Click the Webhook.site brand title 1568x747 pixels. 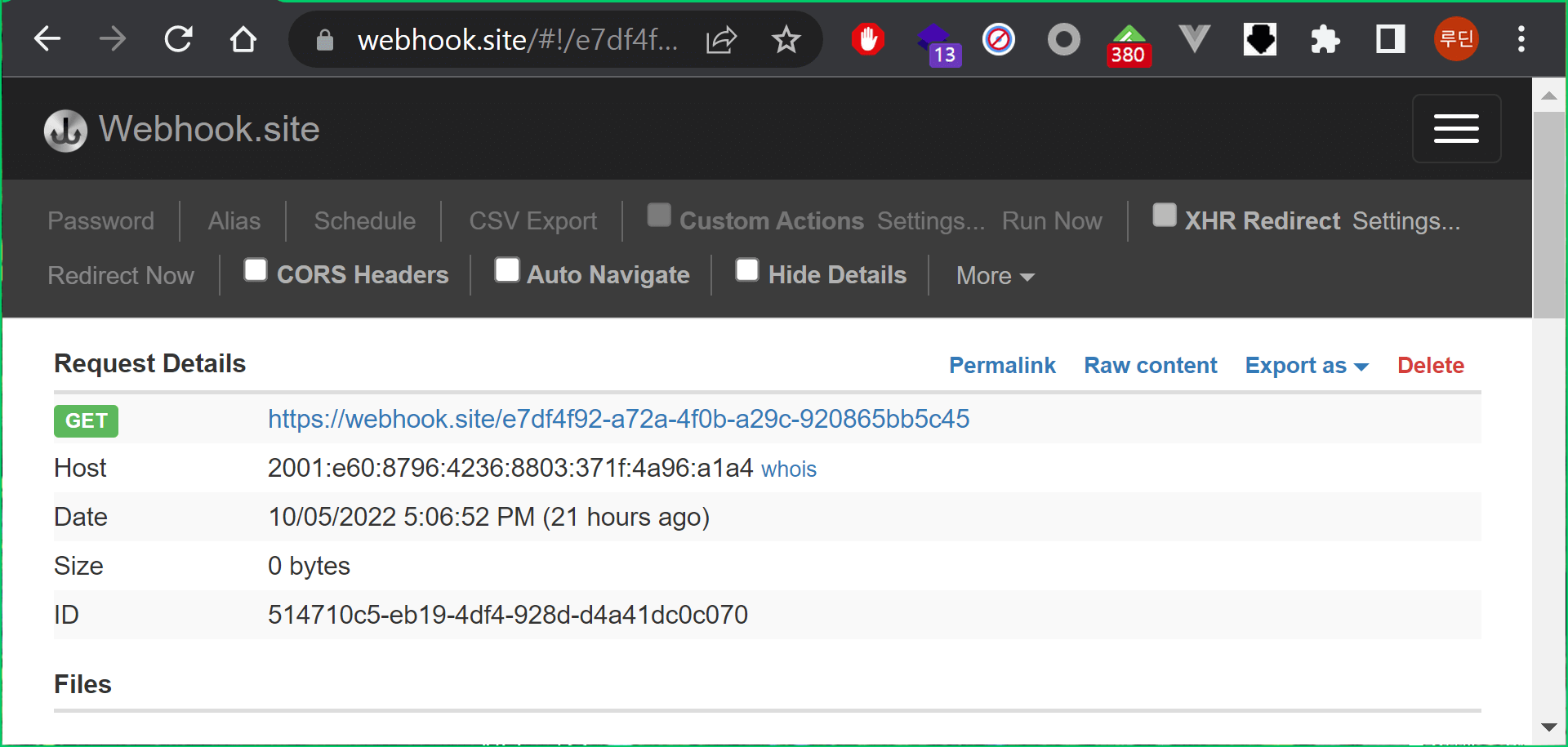tap(209, 129)
